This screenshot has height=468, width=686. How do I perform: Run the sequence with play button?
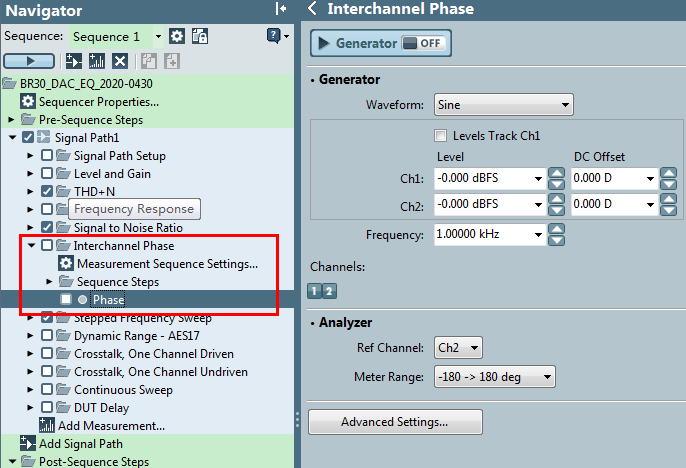[29, 61]
